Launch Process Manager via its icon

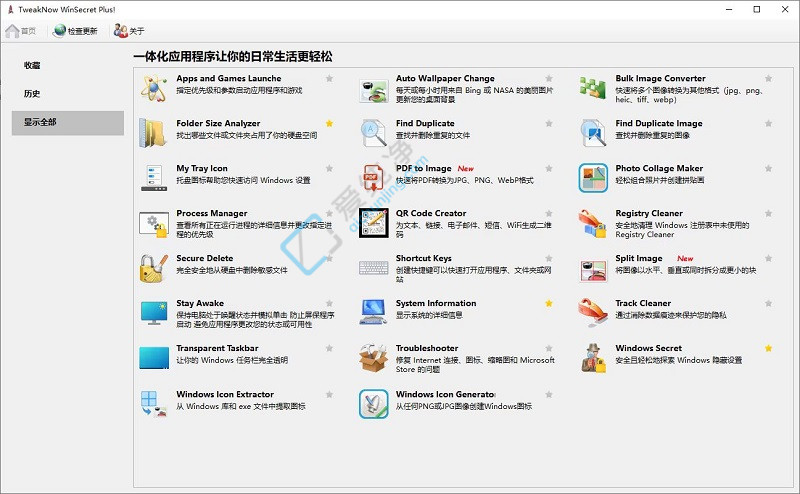click(154, 224)
